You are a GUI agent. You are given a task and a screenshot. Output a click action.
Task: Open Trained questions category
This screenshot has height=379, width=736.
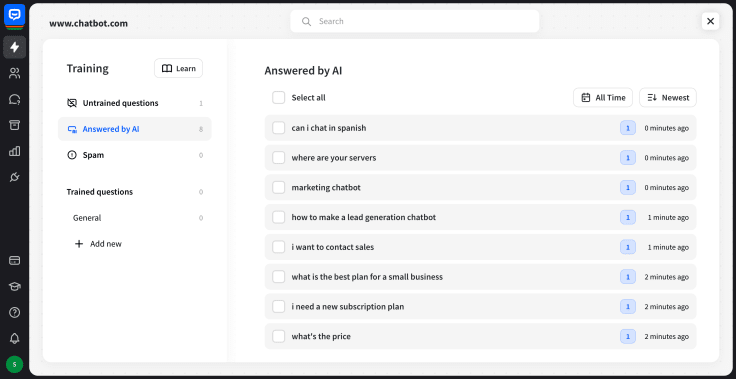coord(135,192)
